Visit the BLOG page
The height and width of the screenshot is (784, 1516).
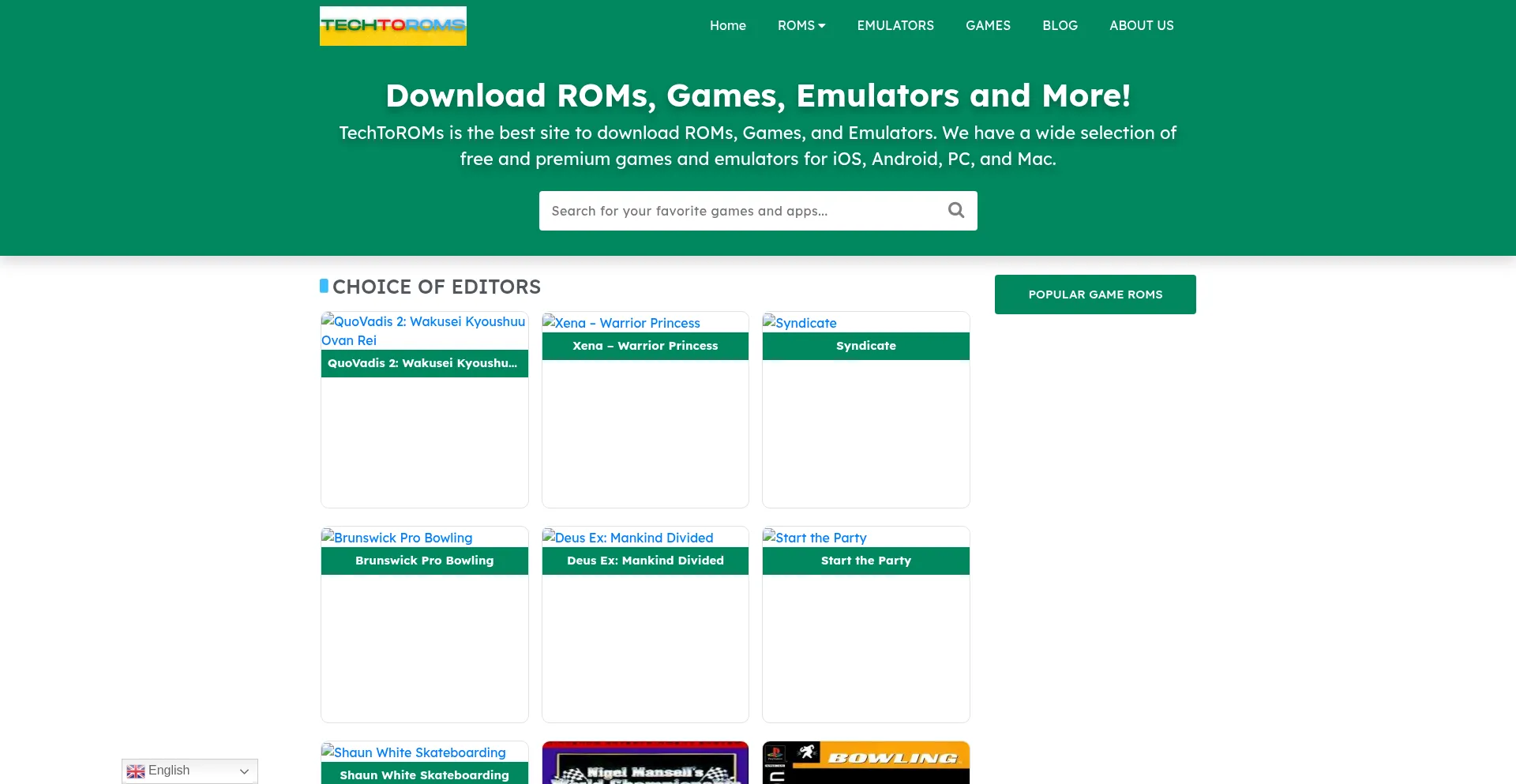(1059, 25)
